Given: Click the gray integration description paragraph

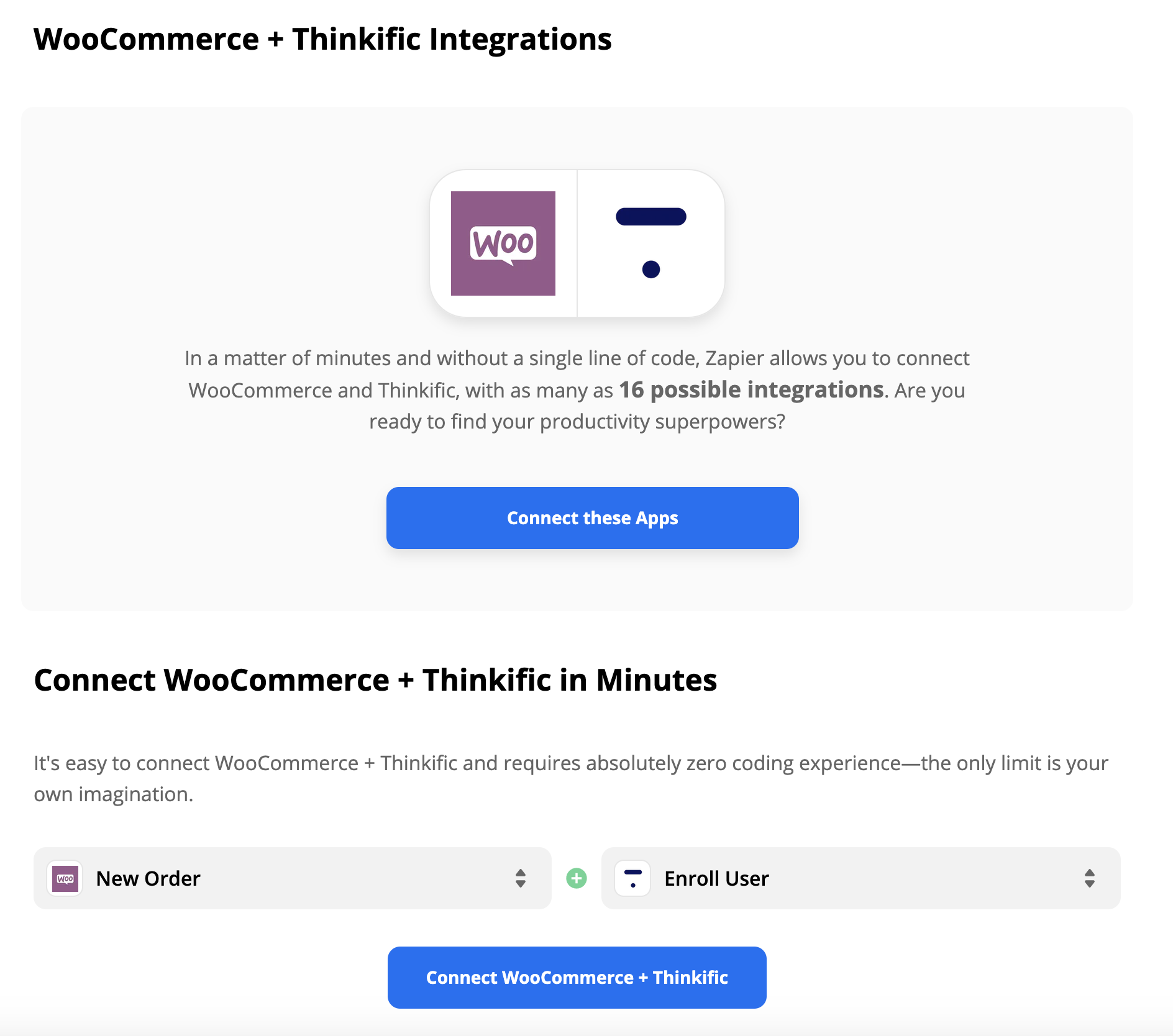Looking at the screenshot, I should 577,389.
